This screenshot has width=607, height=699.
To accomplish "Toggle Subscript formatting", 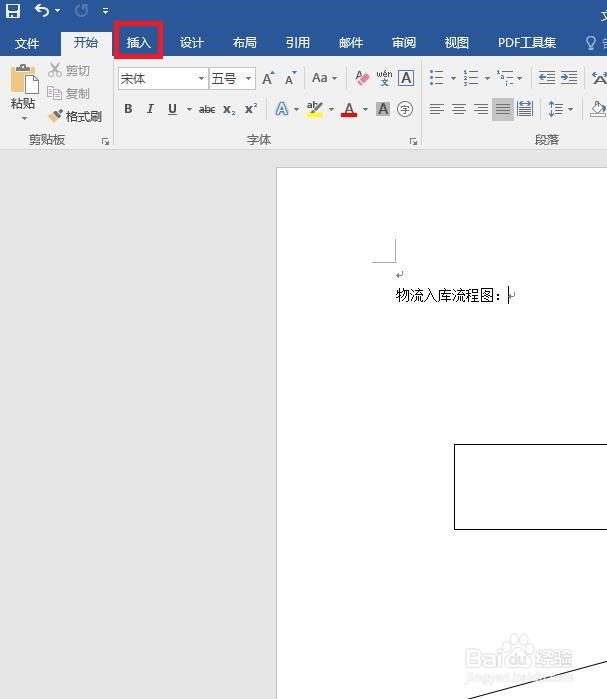I will coord(229,110).
